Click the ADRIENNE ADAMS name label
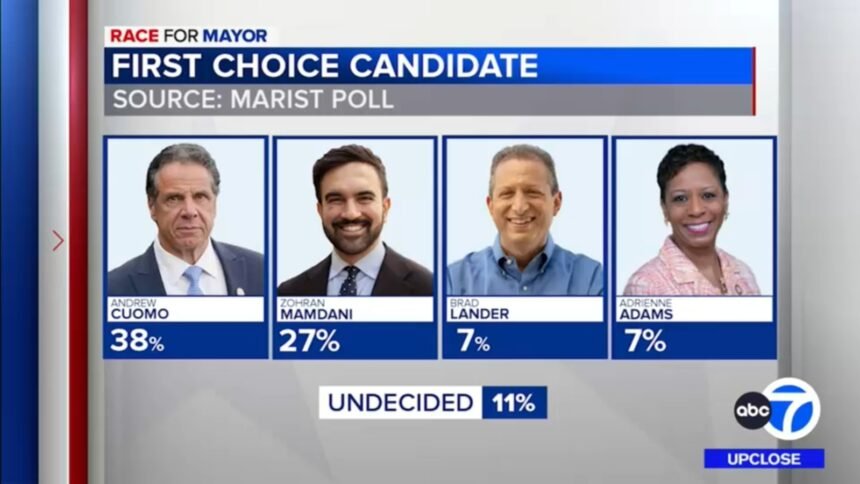This screenshot has width=860, height=484. coord(694,309)
